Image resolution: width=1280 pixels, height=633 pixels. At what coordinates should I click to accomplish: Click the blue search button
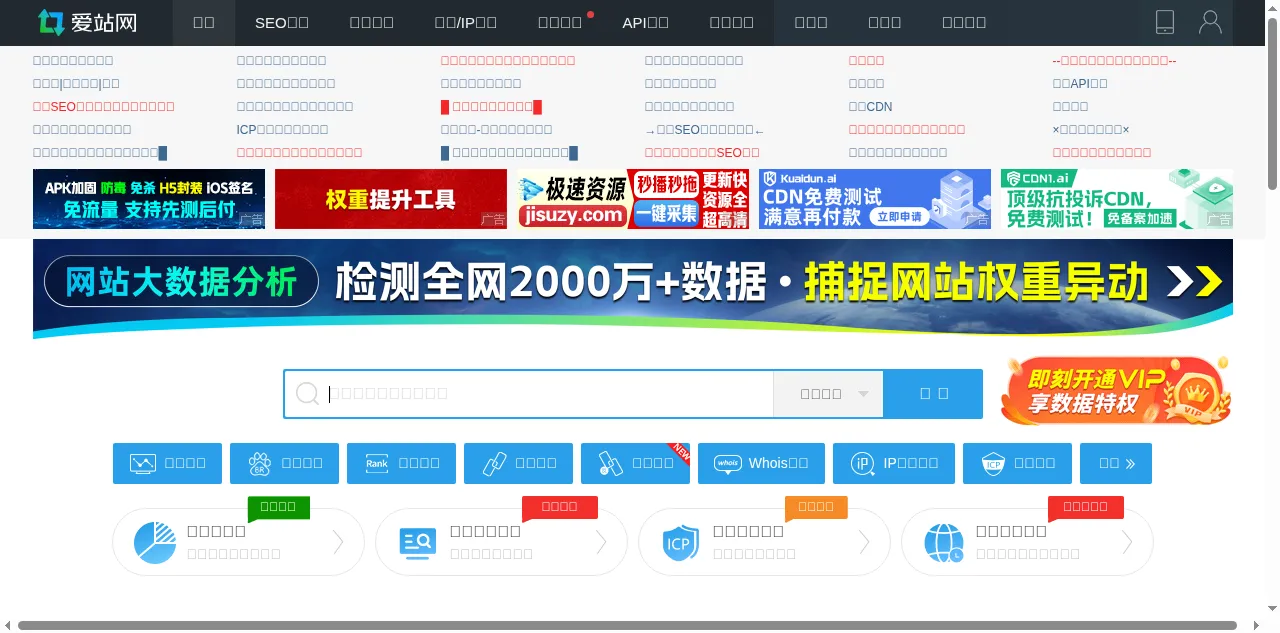[x=933, y=394]
